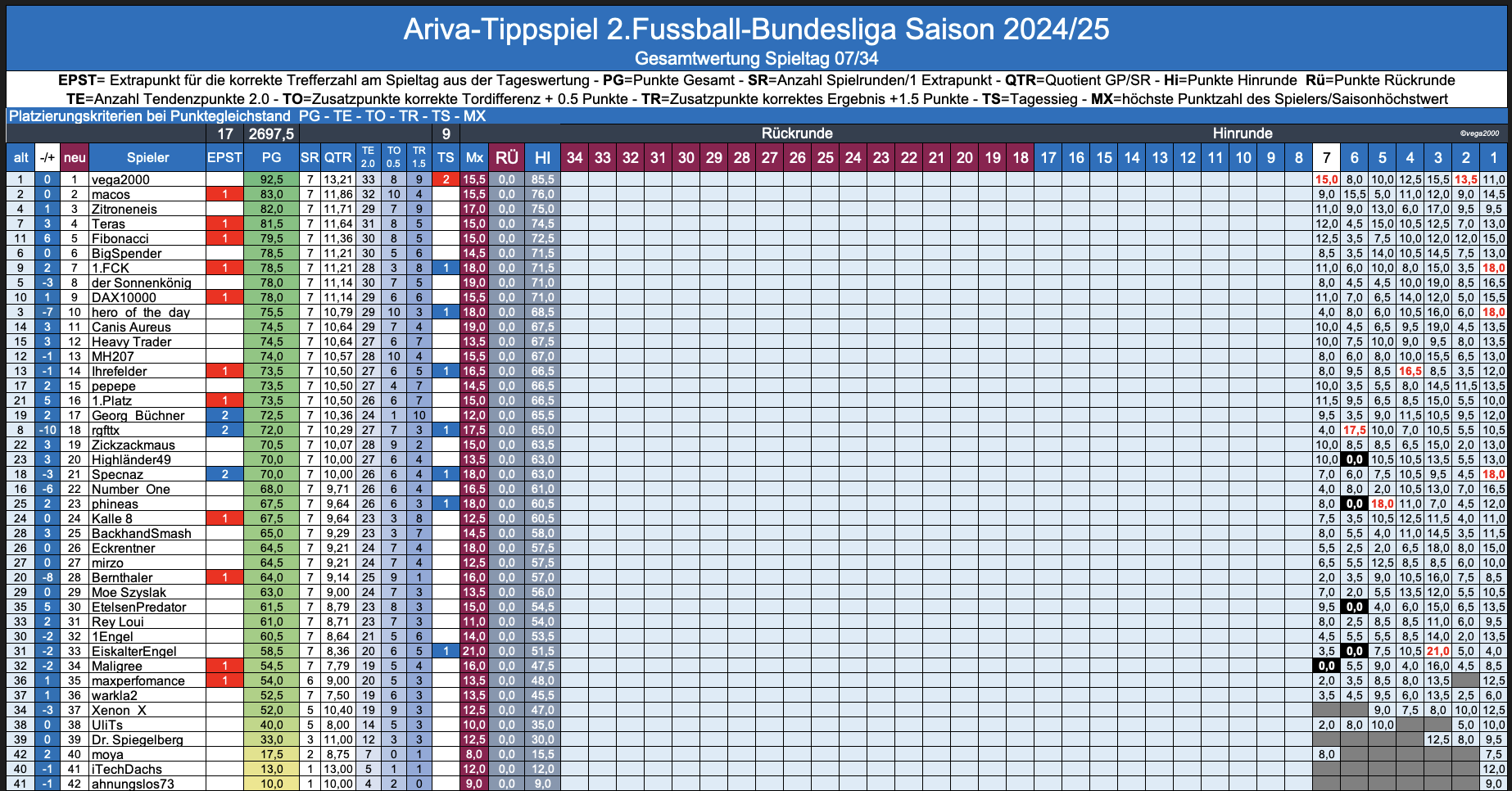The width and height of the screenshot is (1512, 791).
Task: Click player name 'phineas'
Action: coord(115,504)
